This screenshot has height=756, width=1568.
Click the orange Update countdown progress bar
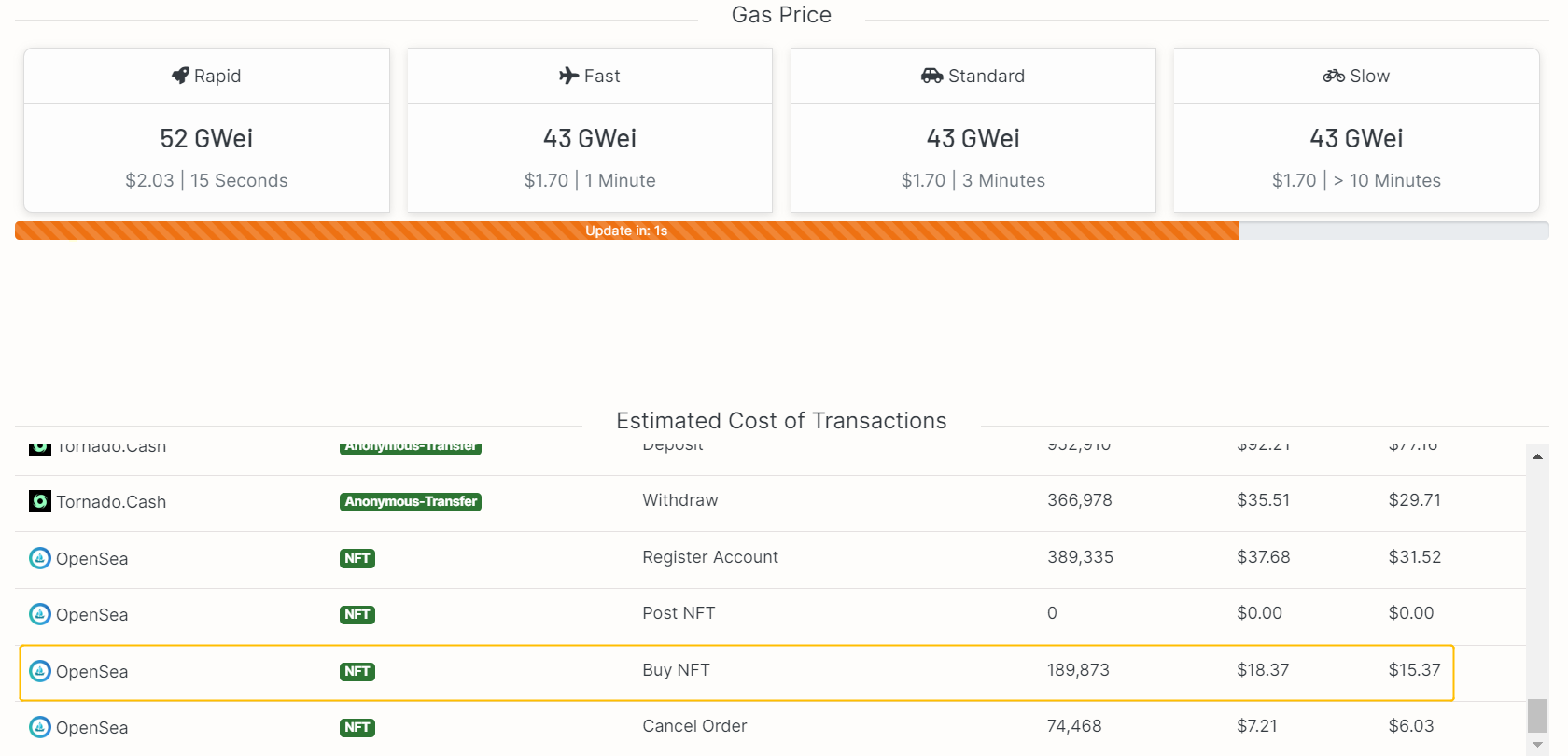(626, 231)
